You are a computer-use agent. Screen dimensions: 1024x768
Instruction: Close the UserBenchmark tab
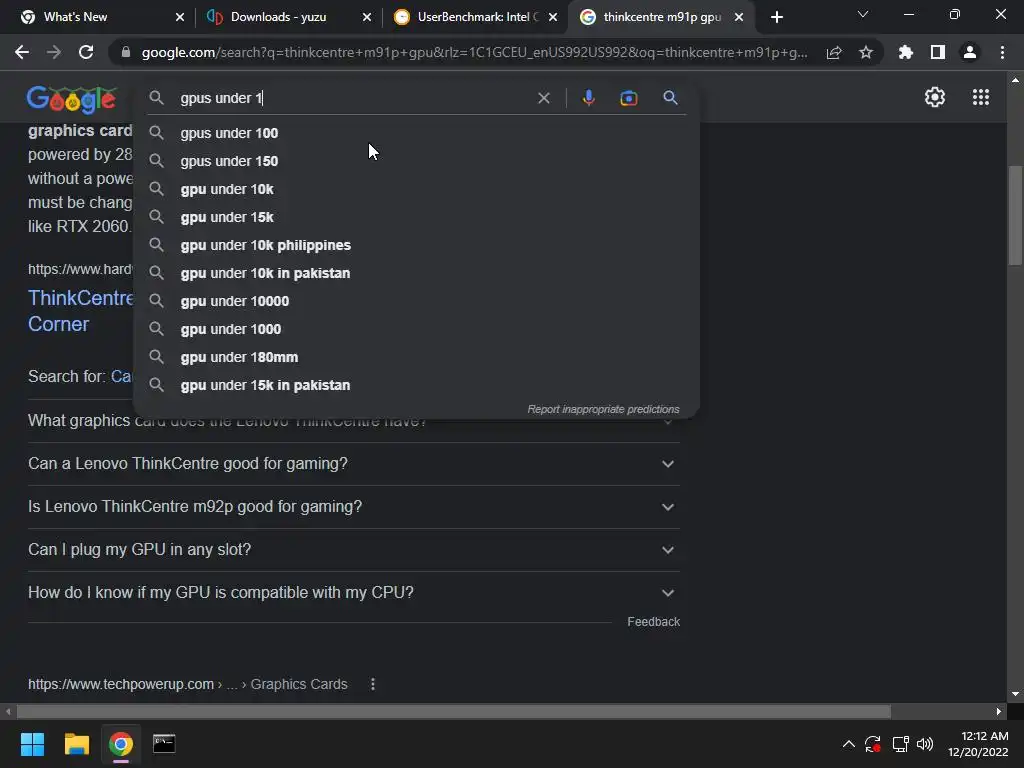tap(553, 17)
